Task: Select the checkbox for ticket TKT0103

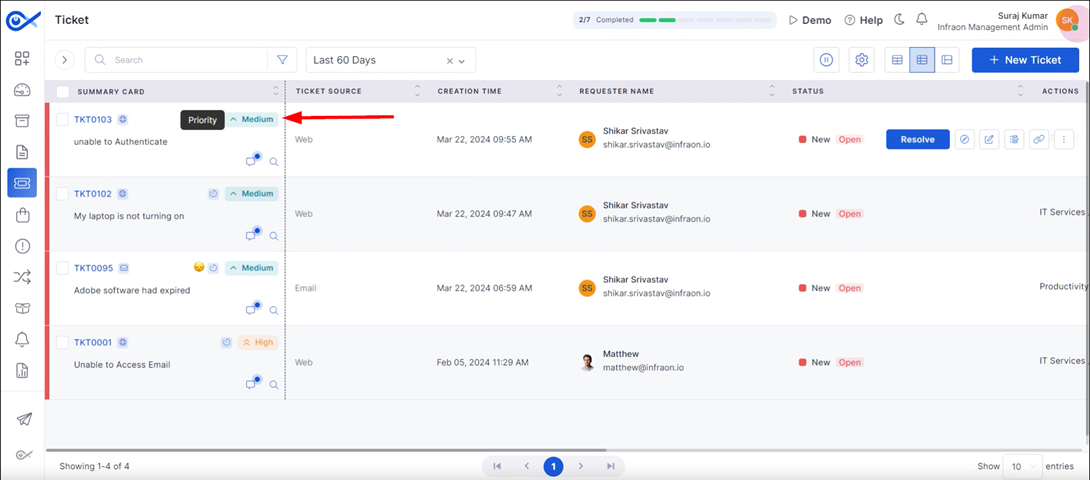Action: (x=62, y=120)
